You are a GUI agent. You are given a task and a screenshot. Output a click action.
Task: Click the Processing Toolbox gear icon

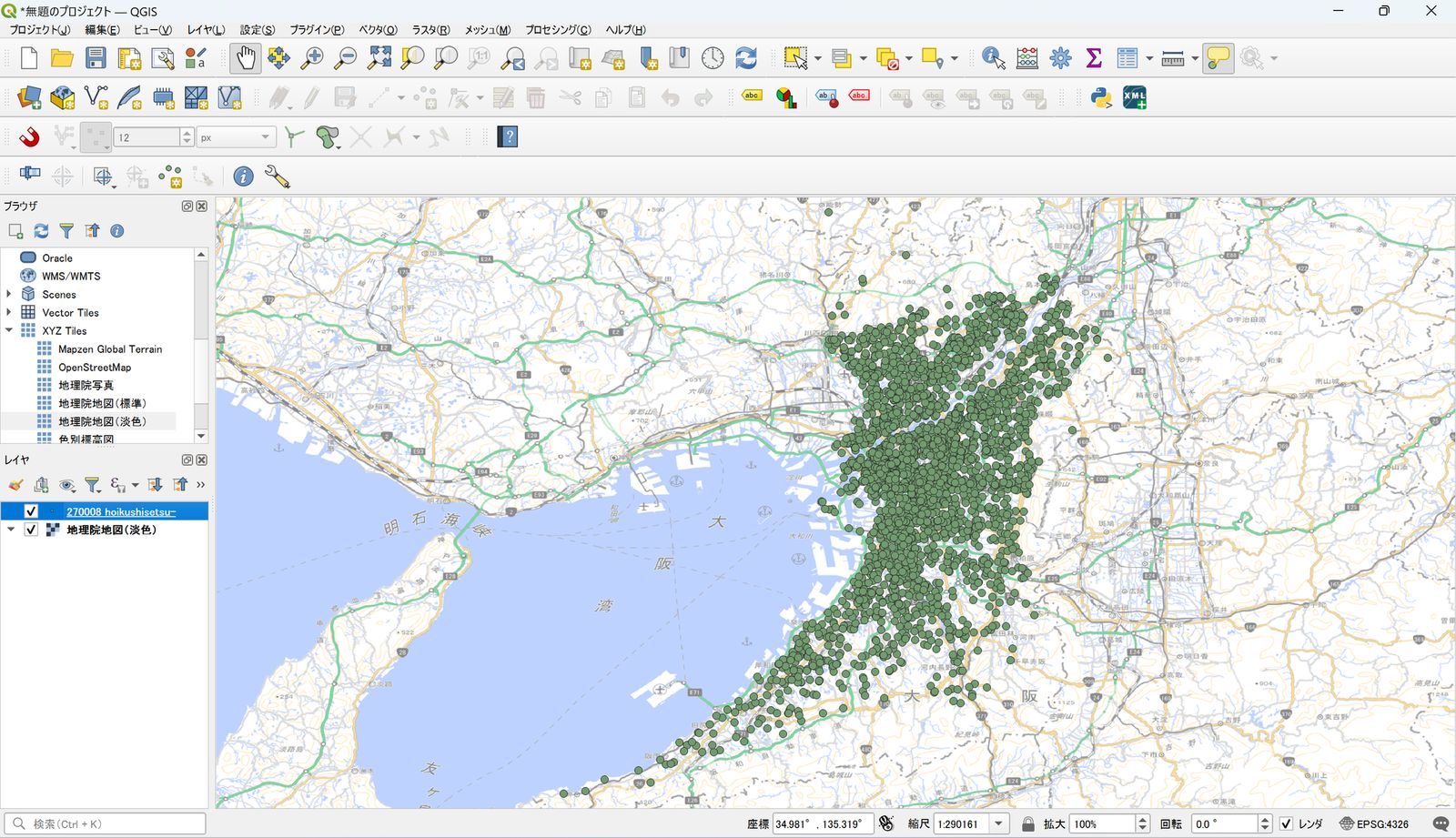click(1060, 58)
